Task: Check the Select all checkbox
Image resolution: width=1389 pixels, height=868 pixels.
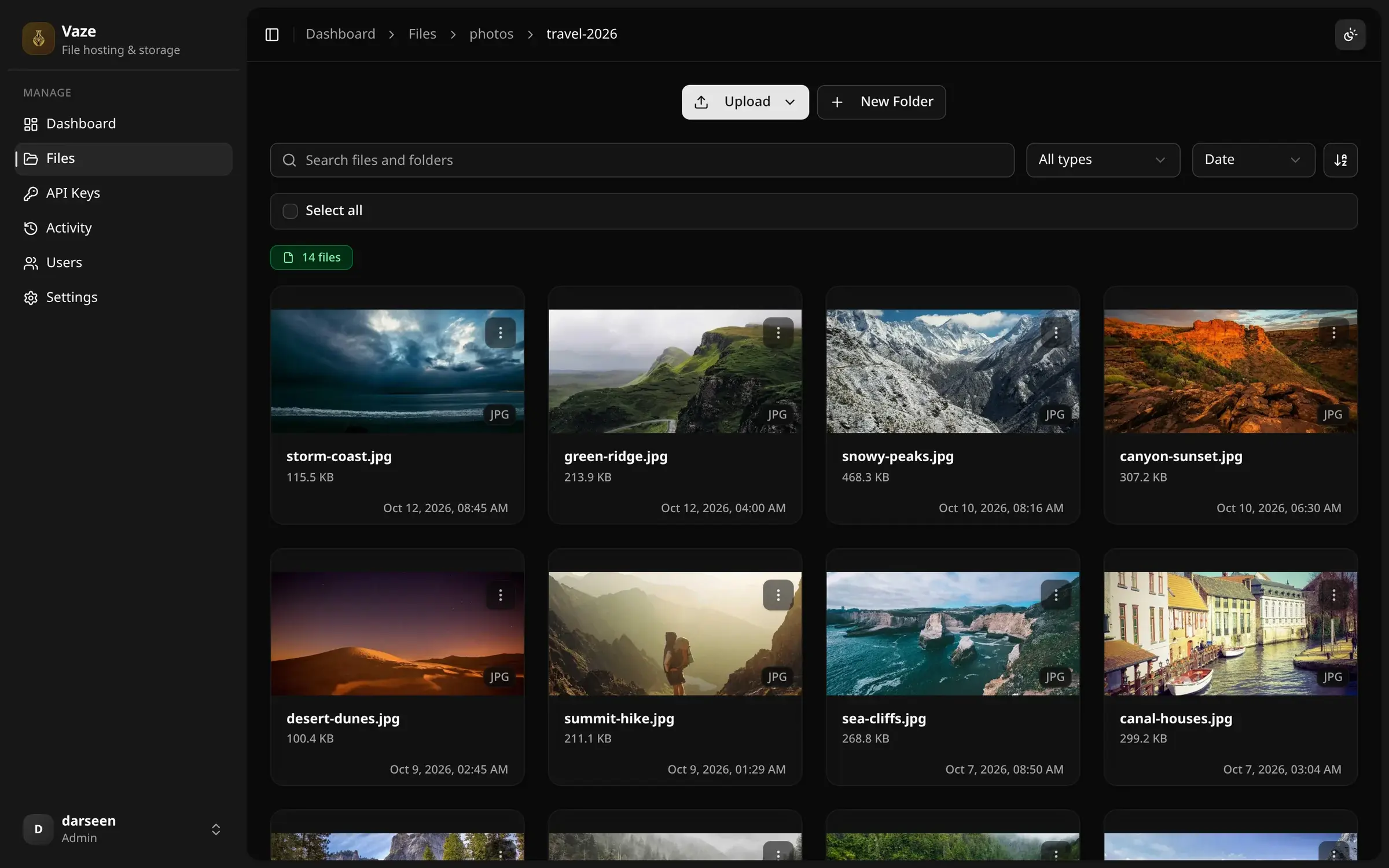Action: coord(290,211)
